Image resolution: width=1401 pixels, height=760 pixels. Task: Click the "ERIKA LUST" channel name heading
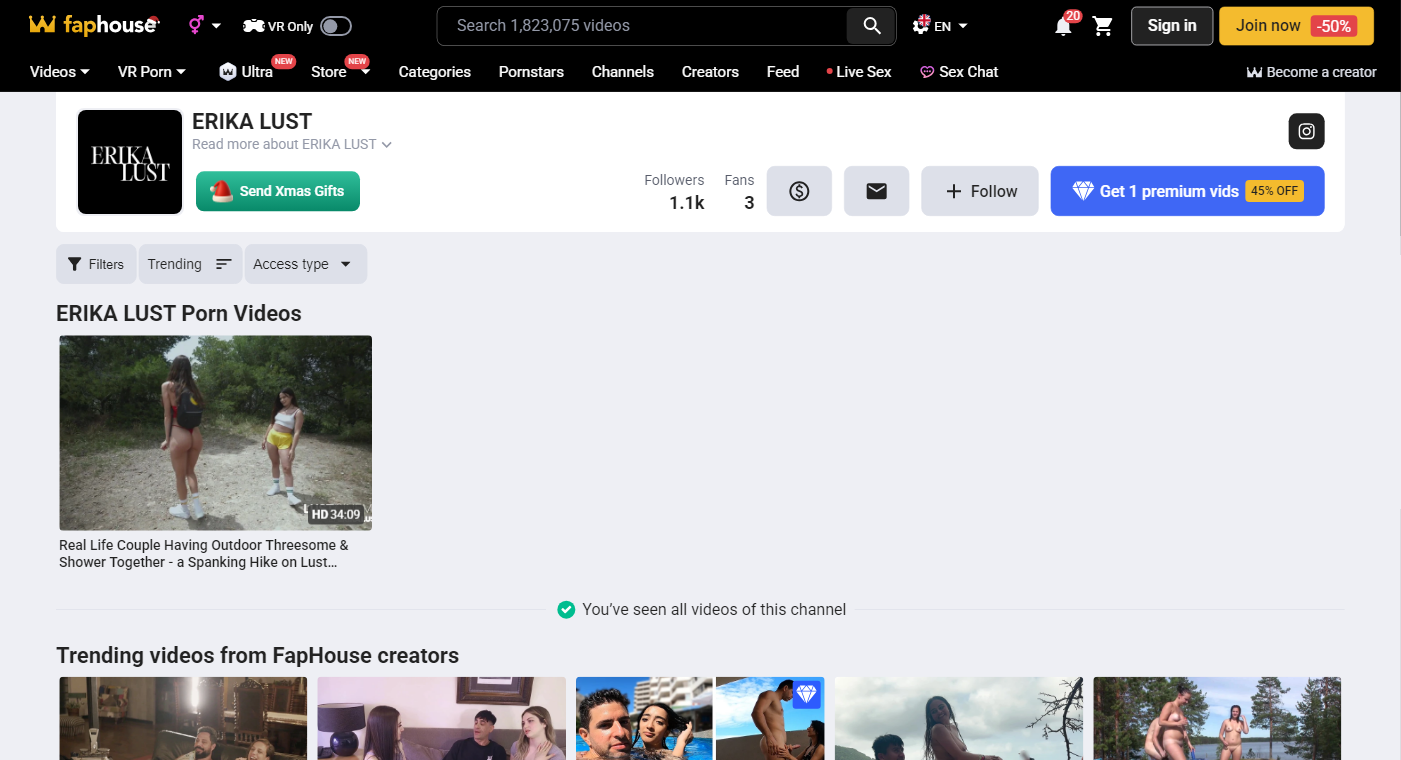[252, 121]
